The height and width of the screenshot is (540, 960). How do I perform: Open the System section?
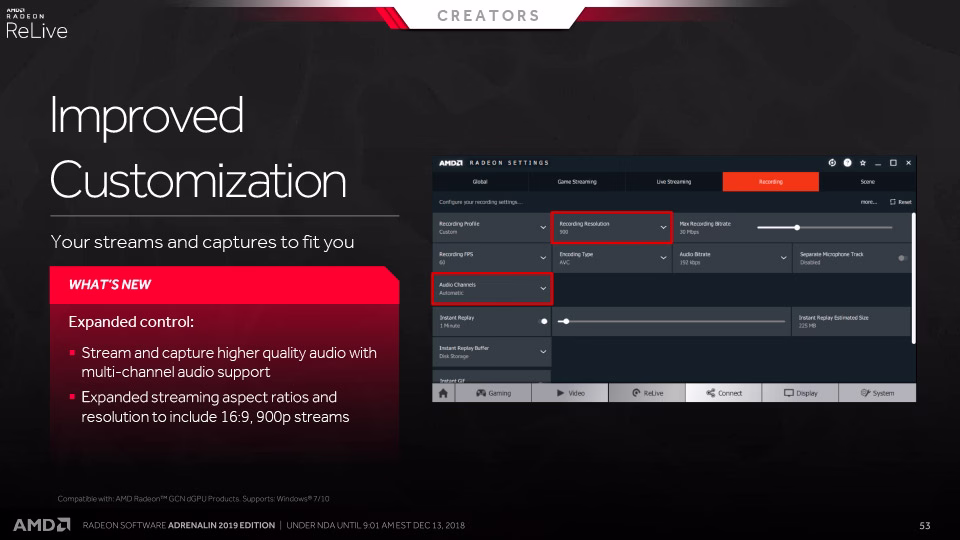[x=877, y=393]
